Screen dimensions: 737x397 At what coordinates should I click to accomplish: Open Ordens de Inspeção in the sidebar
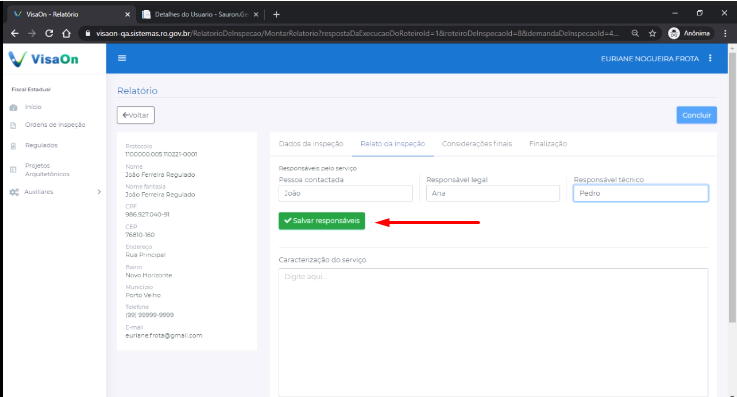55,125
